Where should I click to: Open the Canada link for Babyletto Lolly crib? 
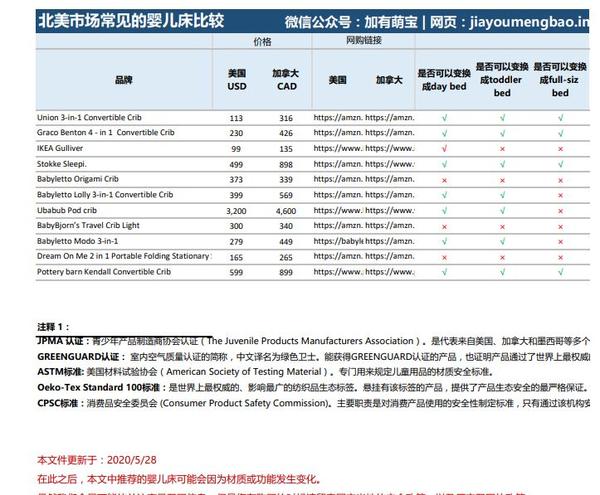pos(390,195)
